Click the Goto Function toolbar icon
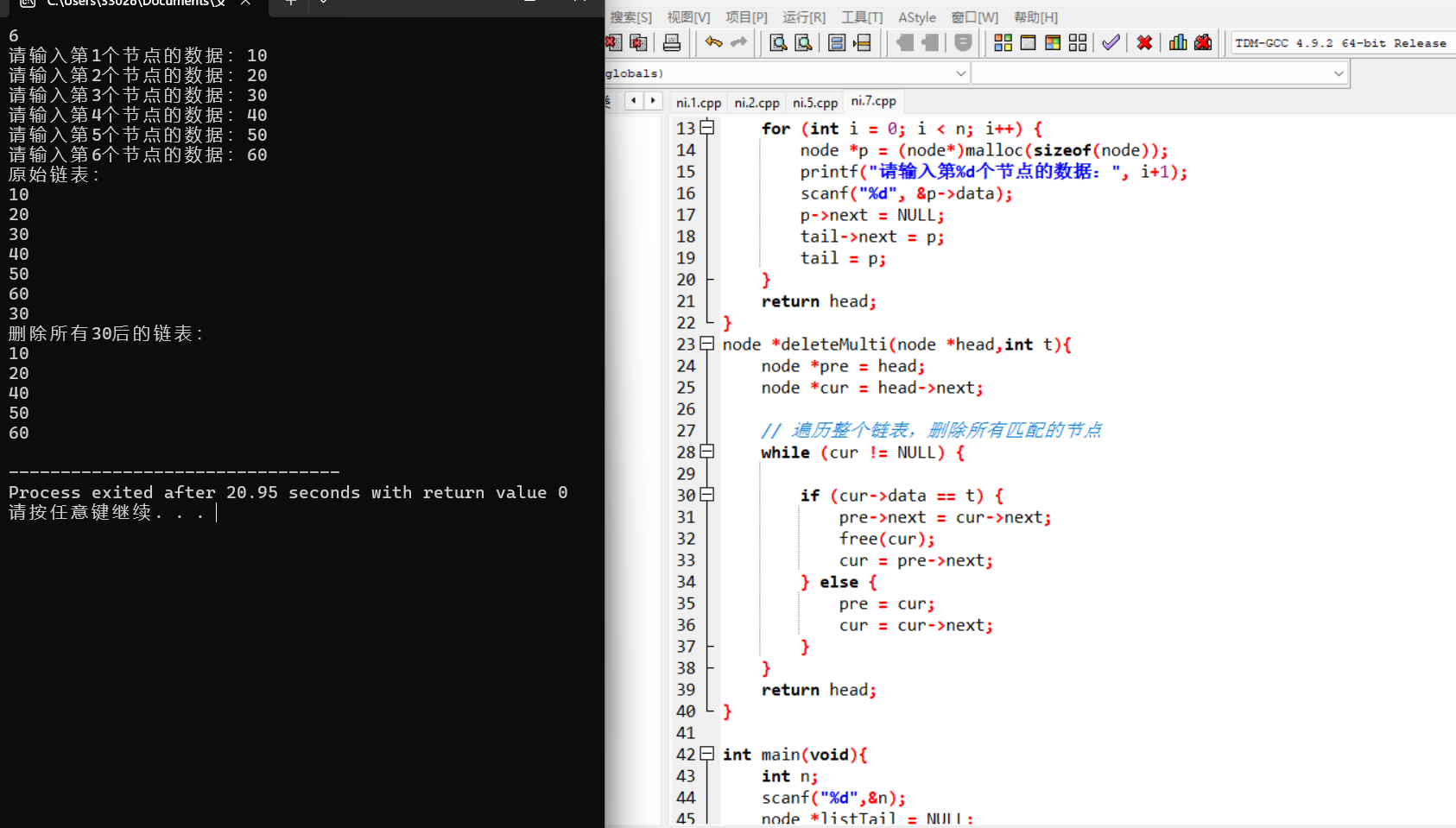The image size is (1456, 828). point(836,42)
